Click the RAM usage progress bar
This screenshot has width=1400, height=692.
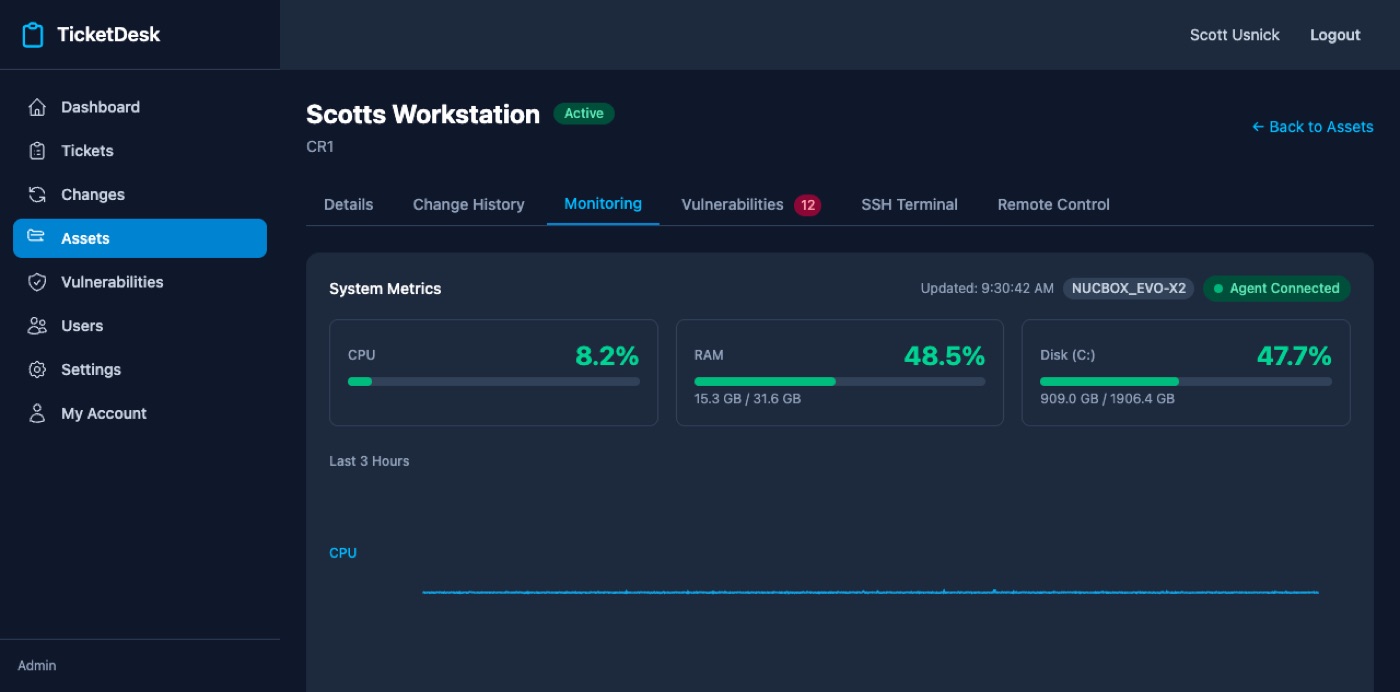(839, 381)
